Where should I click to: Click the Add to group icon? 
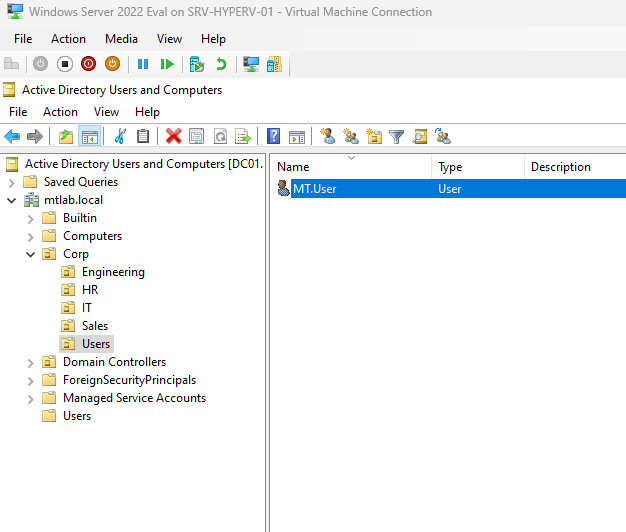point(443,136)
